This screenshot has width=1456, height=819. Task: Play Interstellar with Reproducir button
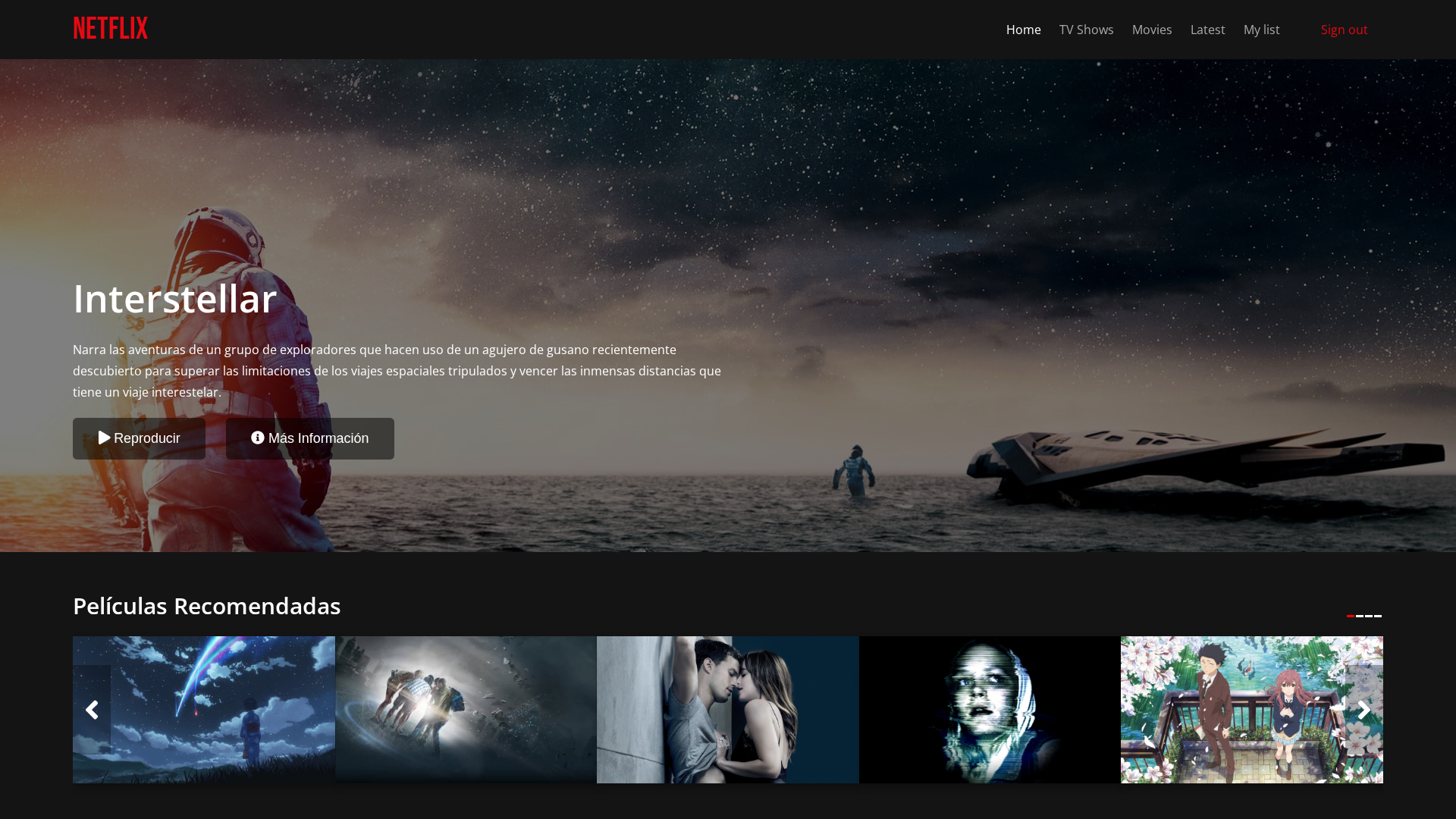[x=139, y=438]
